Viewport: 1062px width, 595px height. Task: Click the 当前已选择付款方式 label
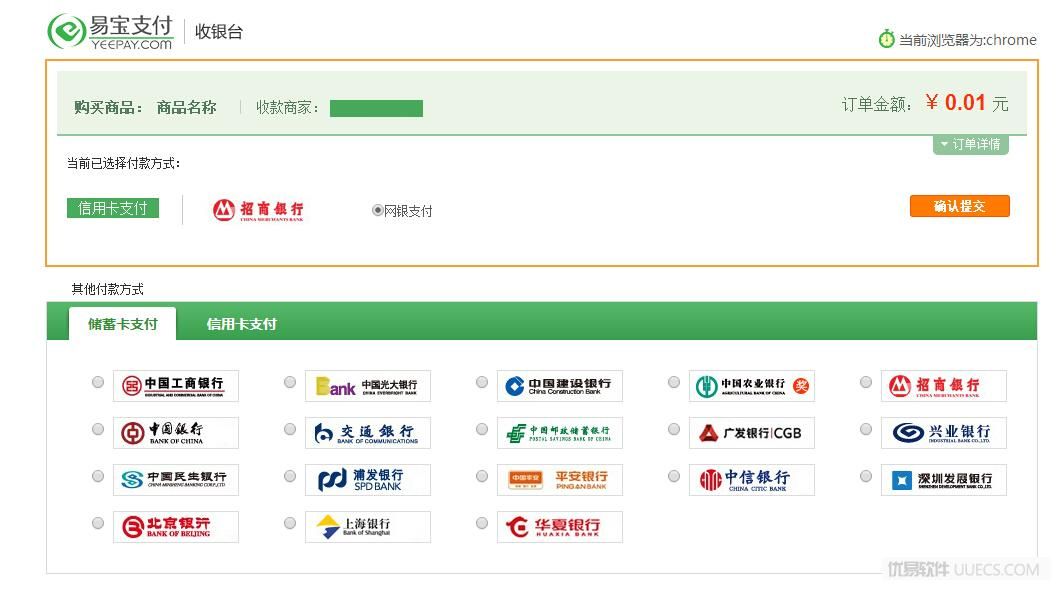123,163
